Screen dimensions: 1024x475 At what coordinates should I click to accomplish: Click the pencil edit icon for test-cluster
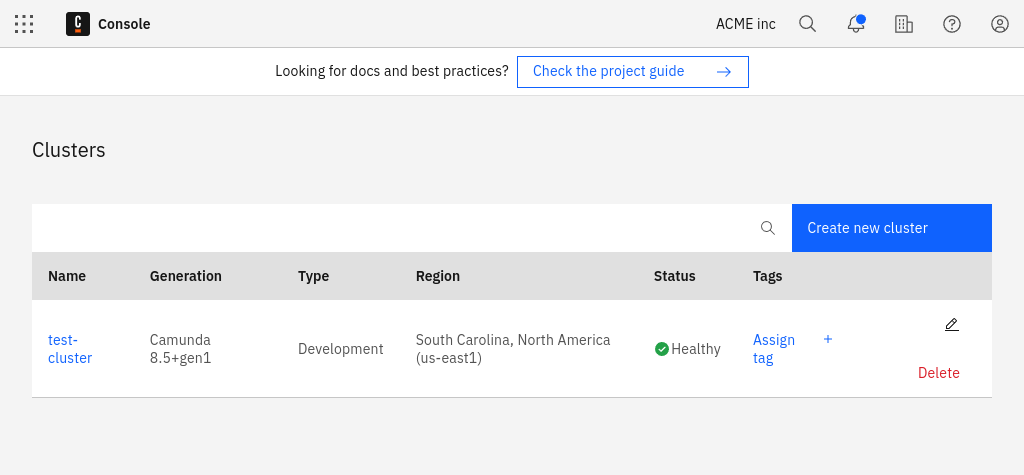click(951, 325)
